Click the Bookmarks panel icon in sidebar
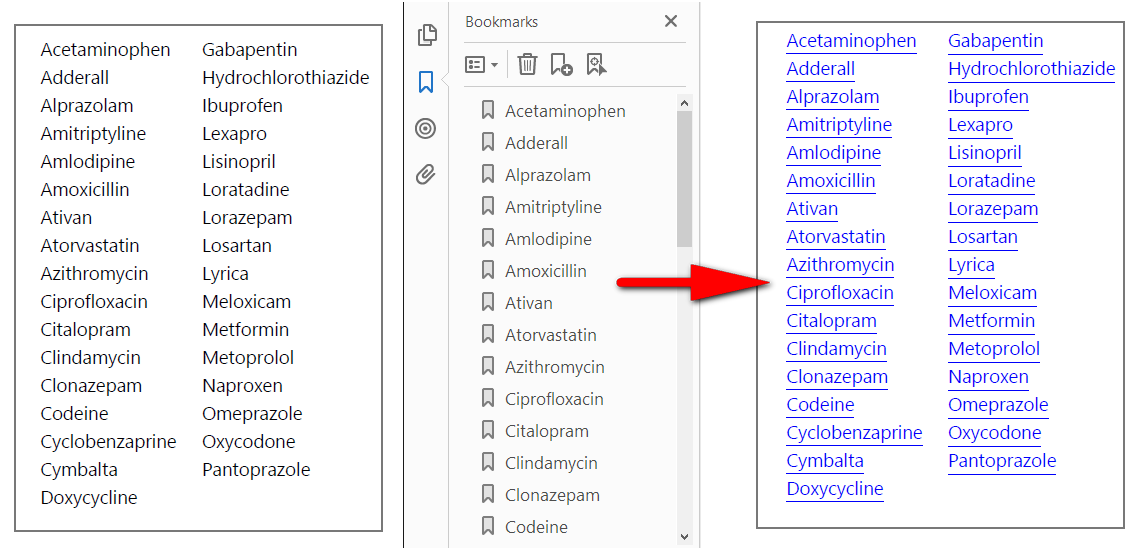Viewport: 1128px width, 548px height. (427, 82)
